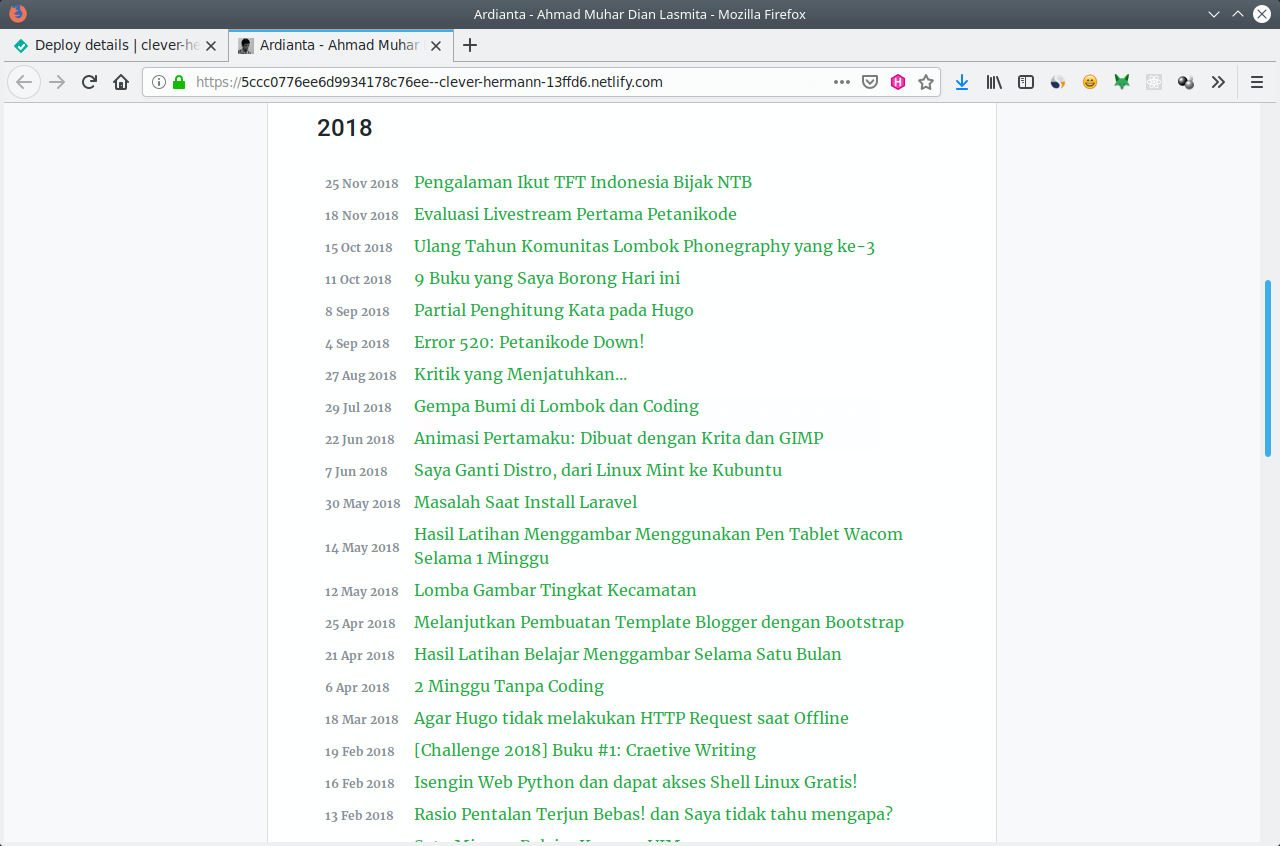The width and height of the screenshot is (1280, 846).
Task: Bookmark this page with the star
Action: pyautogui.click(x=927, y=82)
